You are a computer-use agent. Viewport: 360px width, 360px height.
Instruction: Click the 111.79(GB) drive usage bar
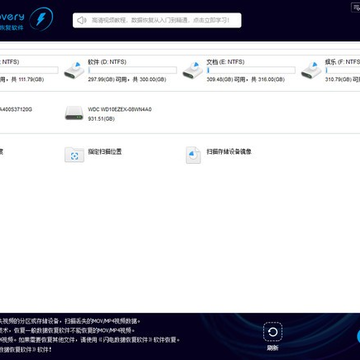click(29, 70)
